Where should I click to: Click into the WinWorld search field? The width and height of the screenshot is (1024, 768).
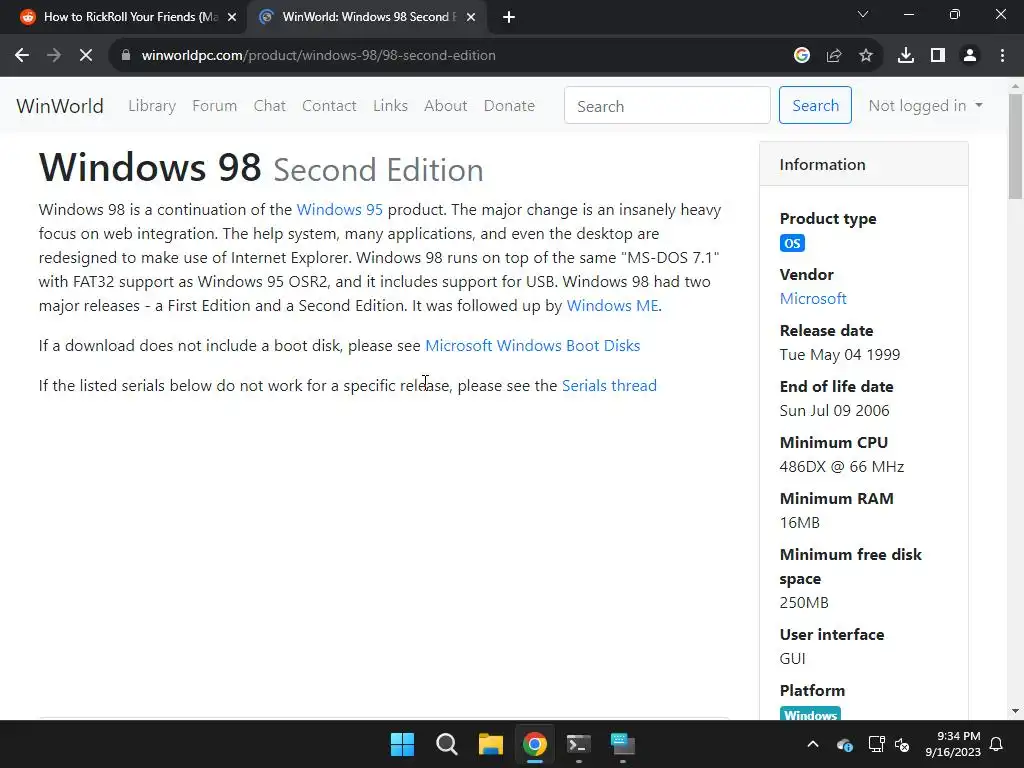(667, 105)
